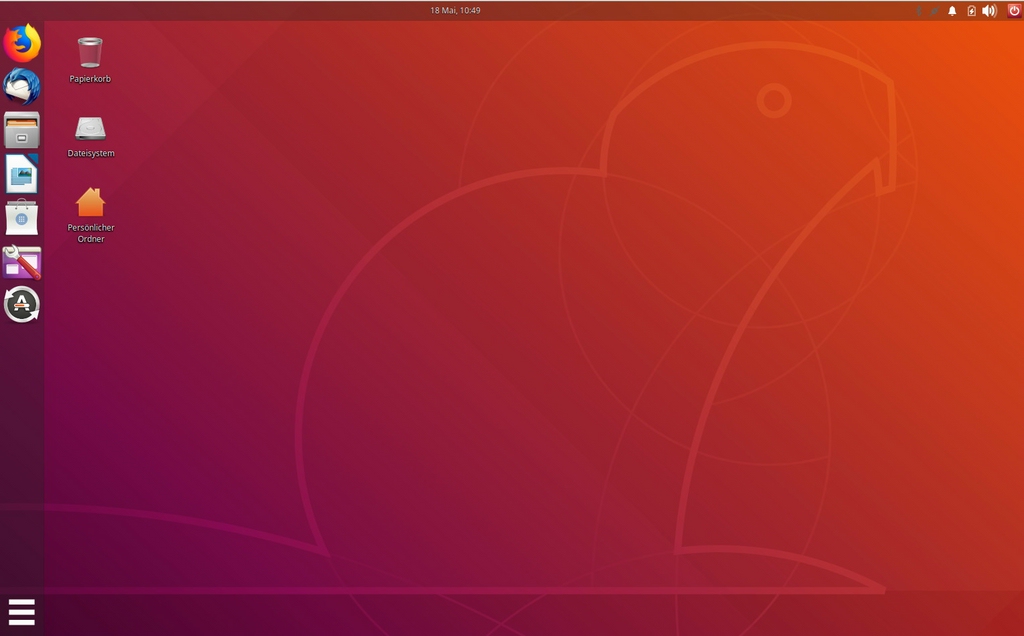Viewport: 1024px width, 636px height.
Task: Open the Bluetooth indicator in the panel
Action: [x=918, y=10]
